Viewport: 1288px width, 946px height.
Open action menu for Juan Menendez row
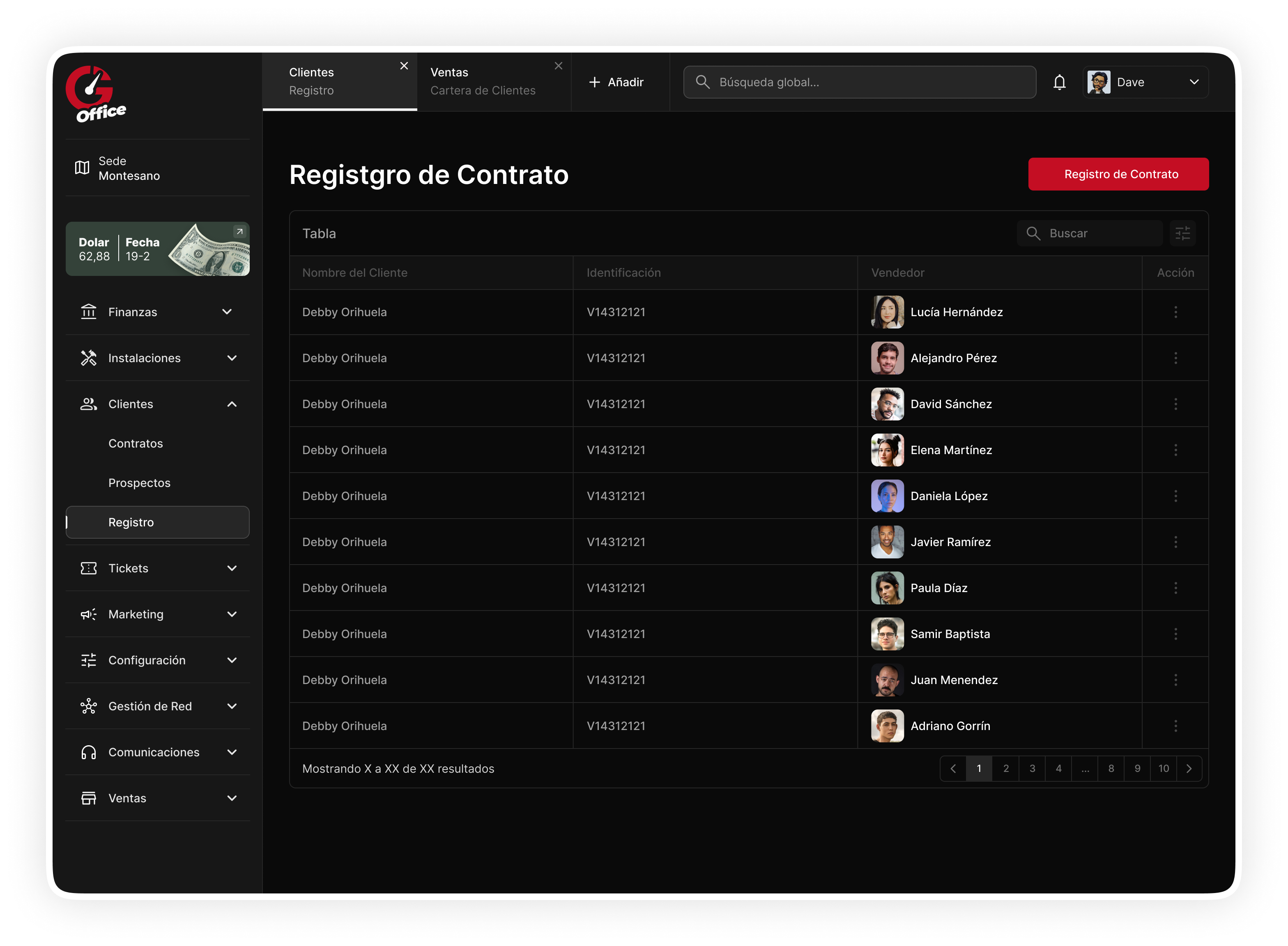click(1175, 680)
